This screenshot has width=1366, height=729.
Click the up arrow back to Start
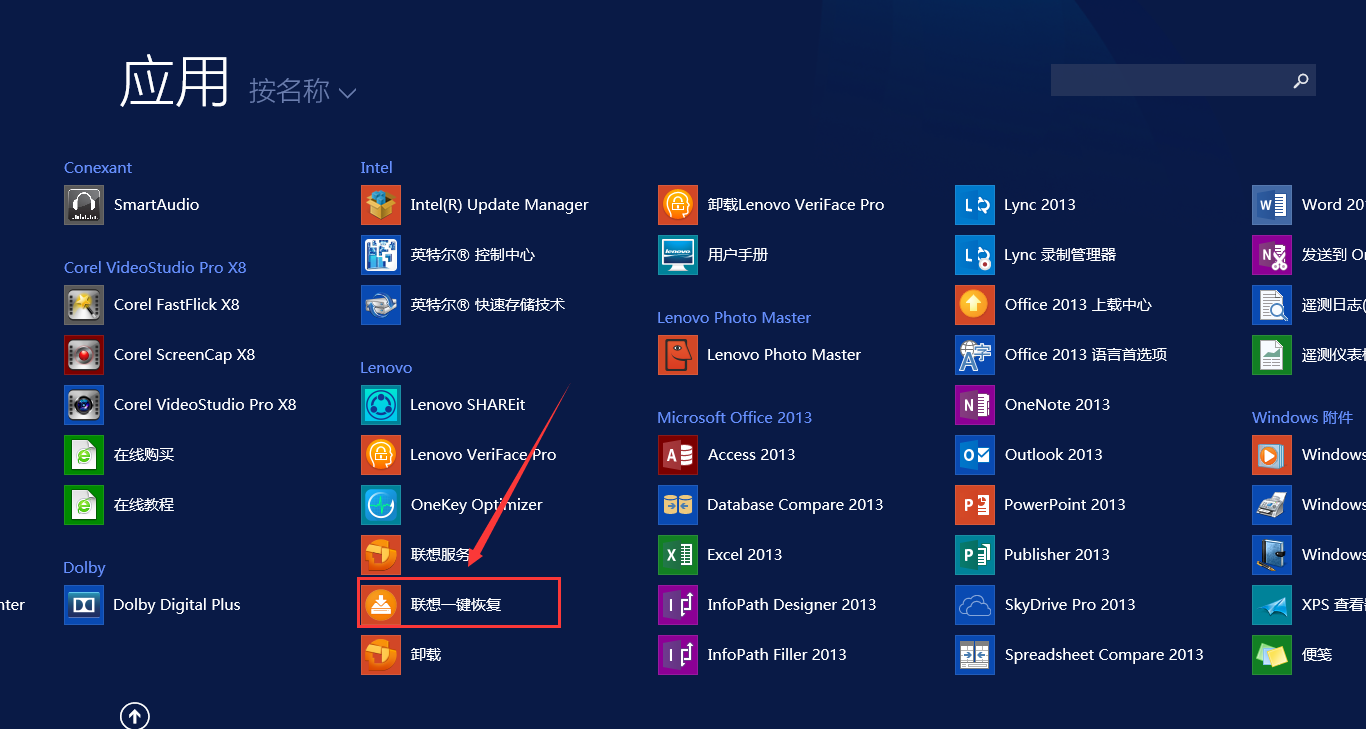pos(135,715)
